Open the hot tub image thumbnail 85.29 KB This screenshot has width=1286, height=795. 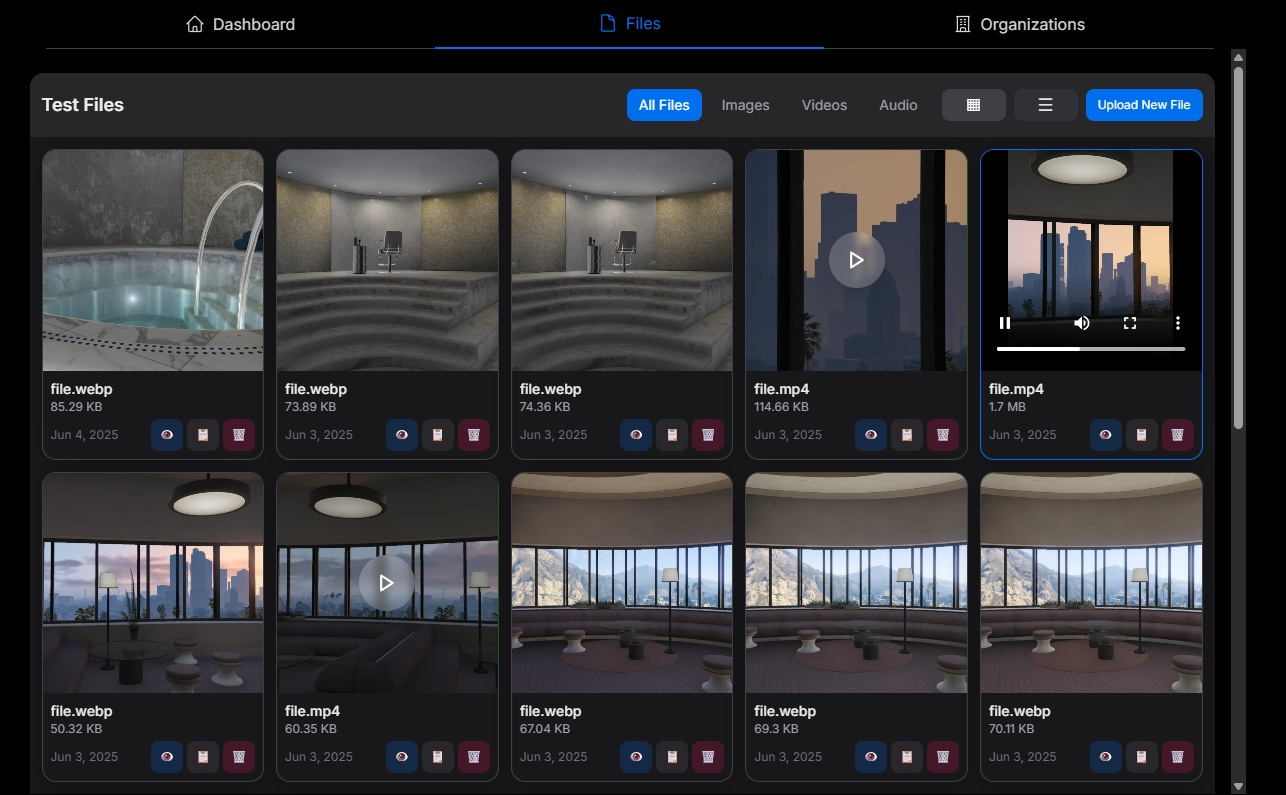click(x=153, y=260)
